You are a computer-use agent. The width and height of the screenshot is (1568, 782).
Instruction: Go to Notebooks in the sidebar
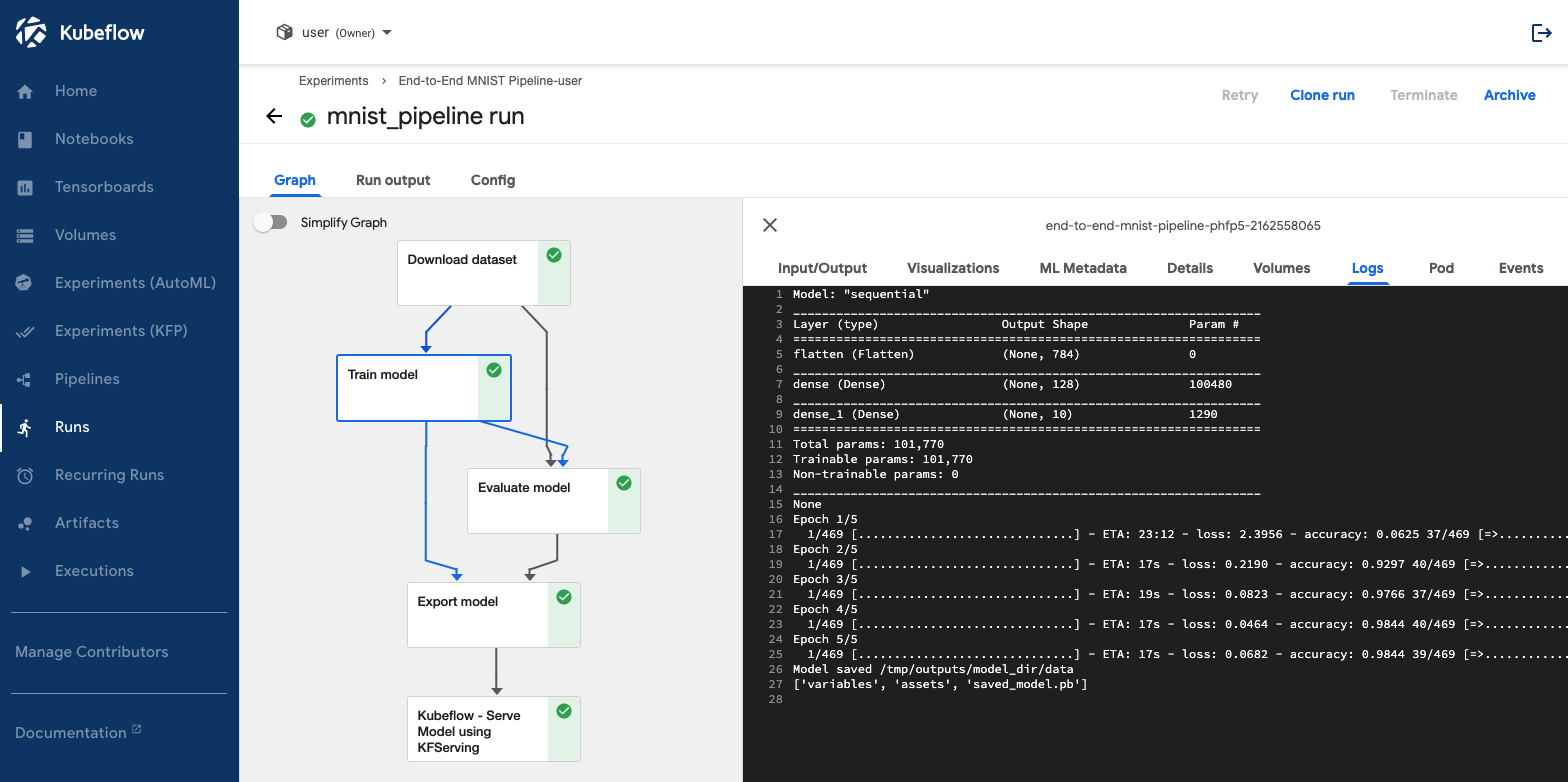[x=119, y=139]
